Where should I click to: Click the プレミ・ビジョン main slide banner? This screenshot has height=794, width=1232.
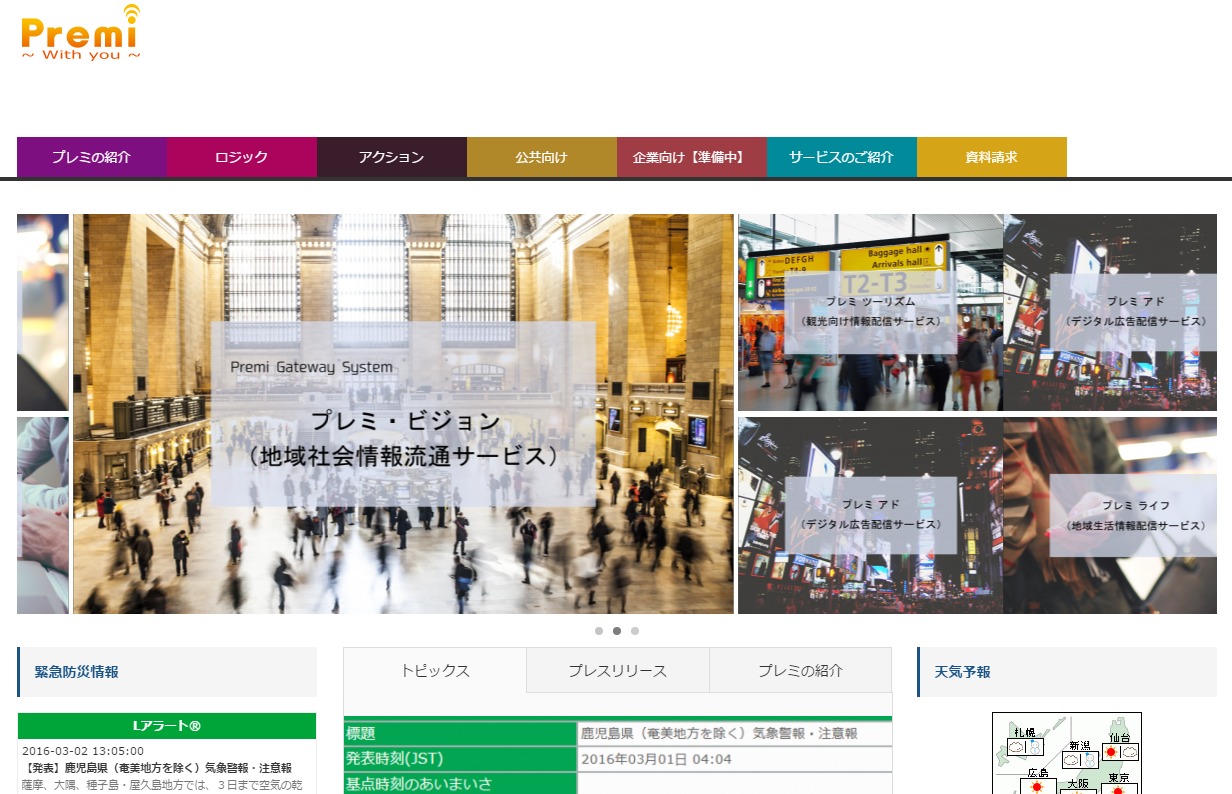(403, 413)
